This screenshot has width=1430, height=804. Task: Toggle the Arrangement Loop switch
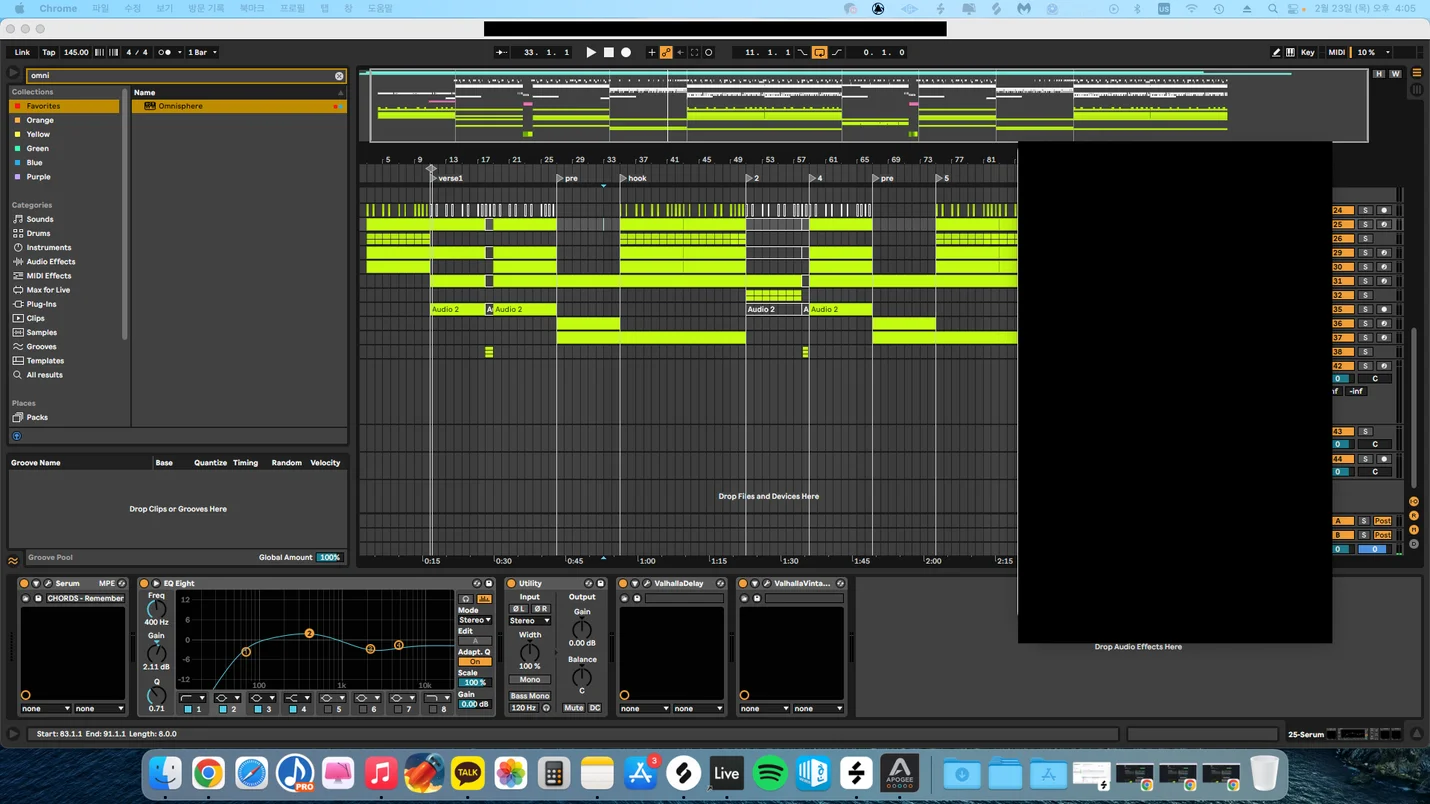819,52
